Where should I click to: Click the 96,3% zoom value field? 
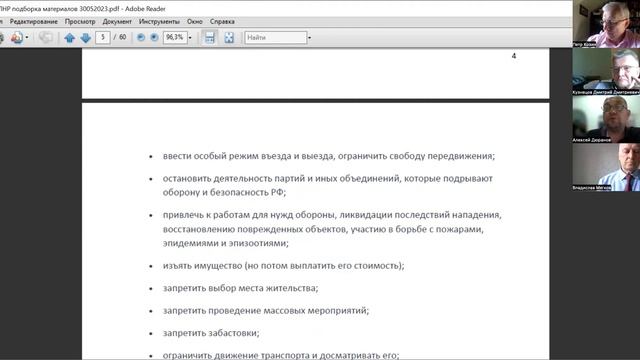tap(175, 38)
